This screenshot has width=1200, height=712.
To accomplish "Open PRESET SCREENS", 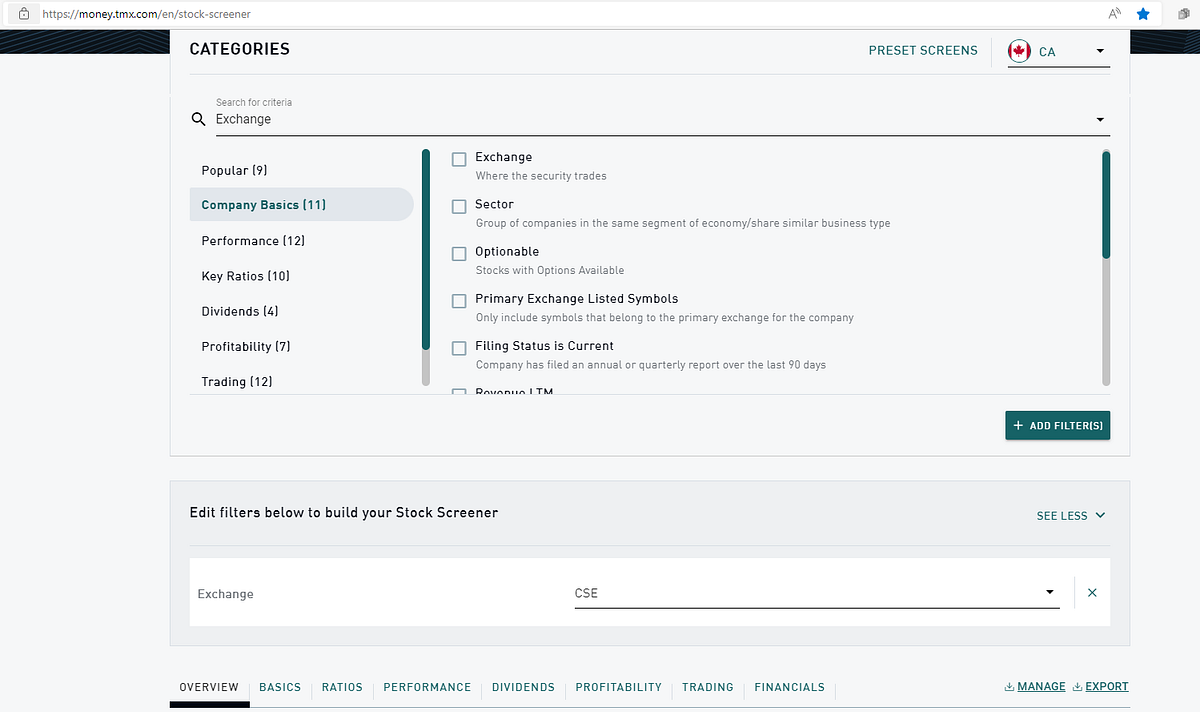I will coord(923,50).
